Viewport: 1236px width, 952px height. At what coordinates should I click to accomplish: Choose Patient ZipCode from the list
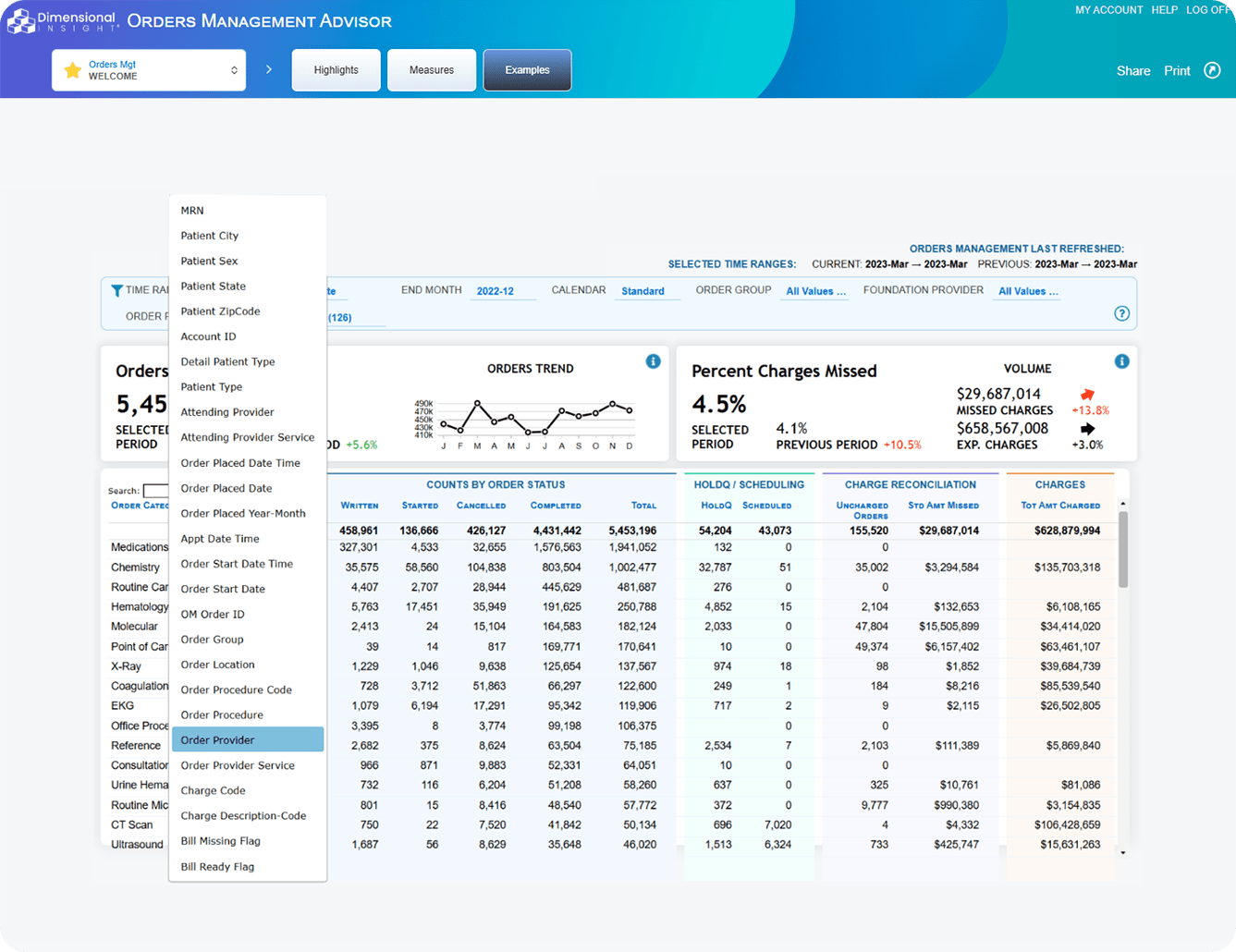(x=220, y=311)
